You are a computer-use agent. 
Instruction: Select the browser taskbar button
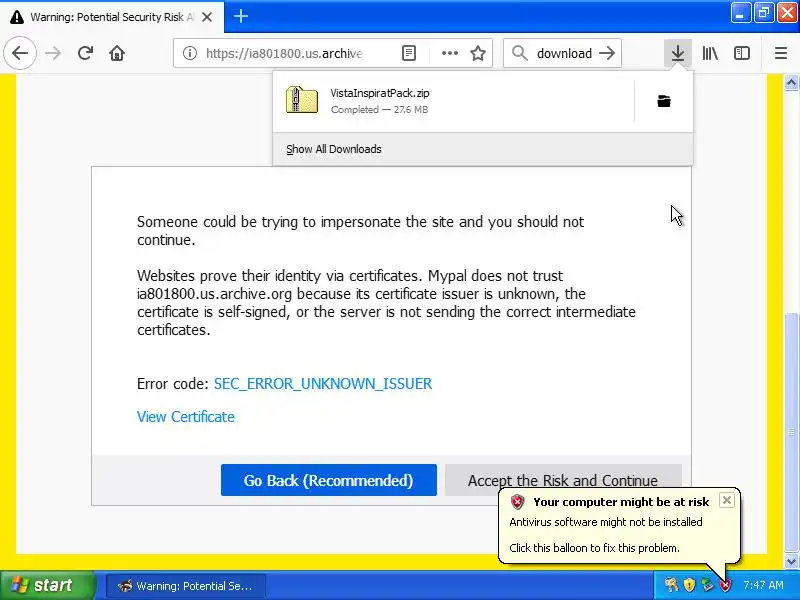(x=186, y=586)
